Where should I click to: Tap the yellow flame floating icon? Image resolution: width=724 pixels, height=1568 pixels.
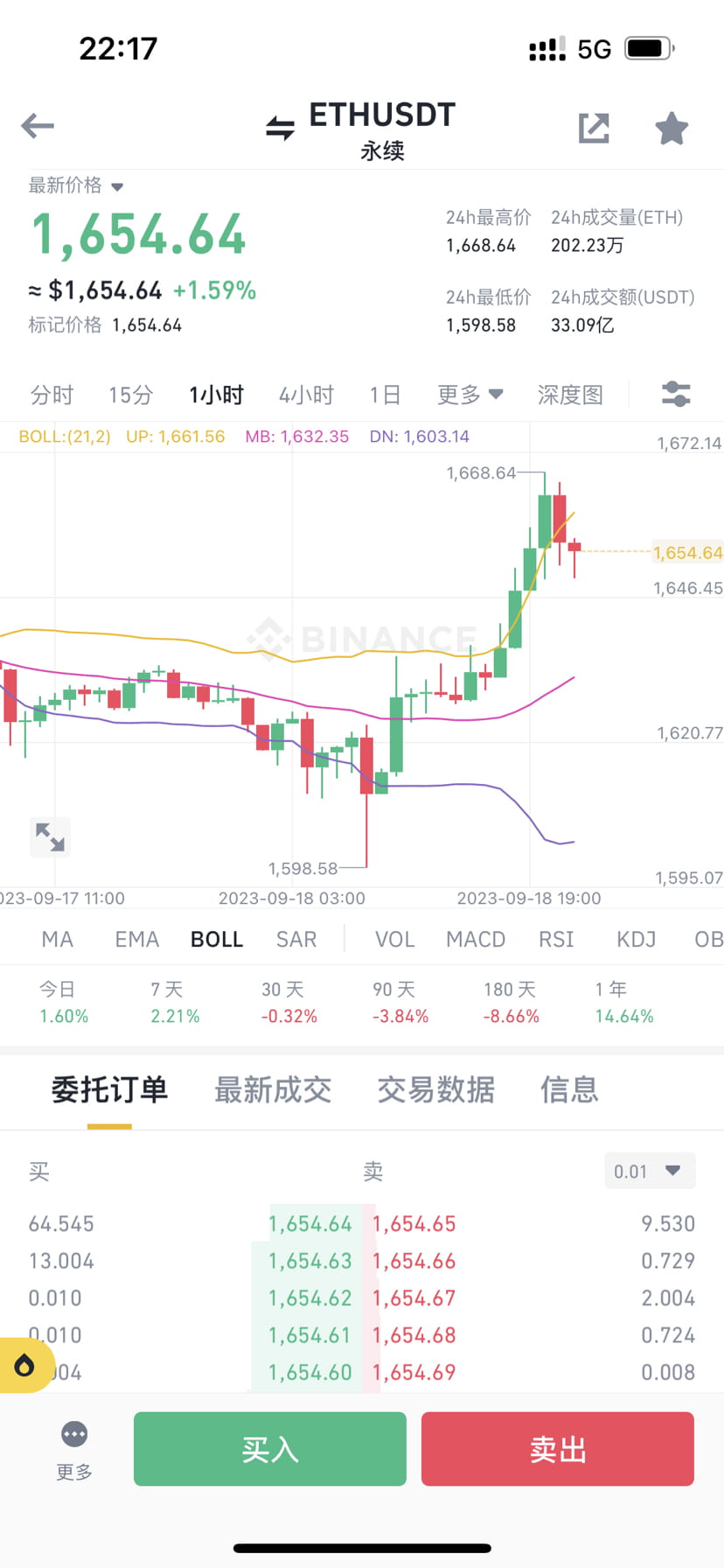(x=24, y=1365)
